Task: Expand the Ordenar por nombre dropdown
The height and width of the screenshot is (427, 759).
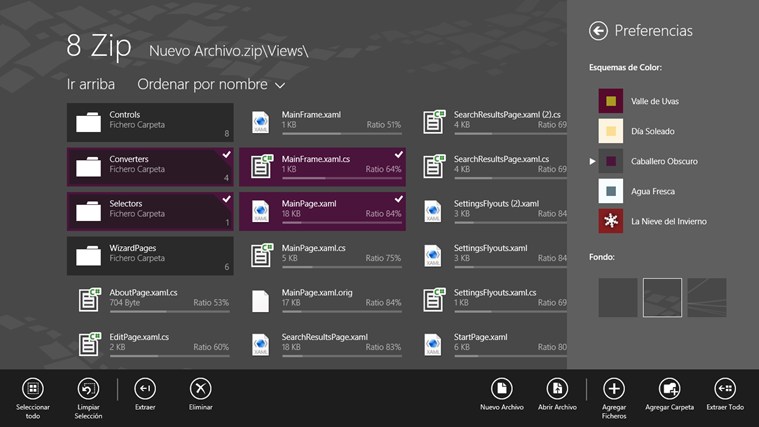Action: tap(211, 85)
